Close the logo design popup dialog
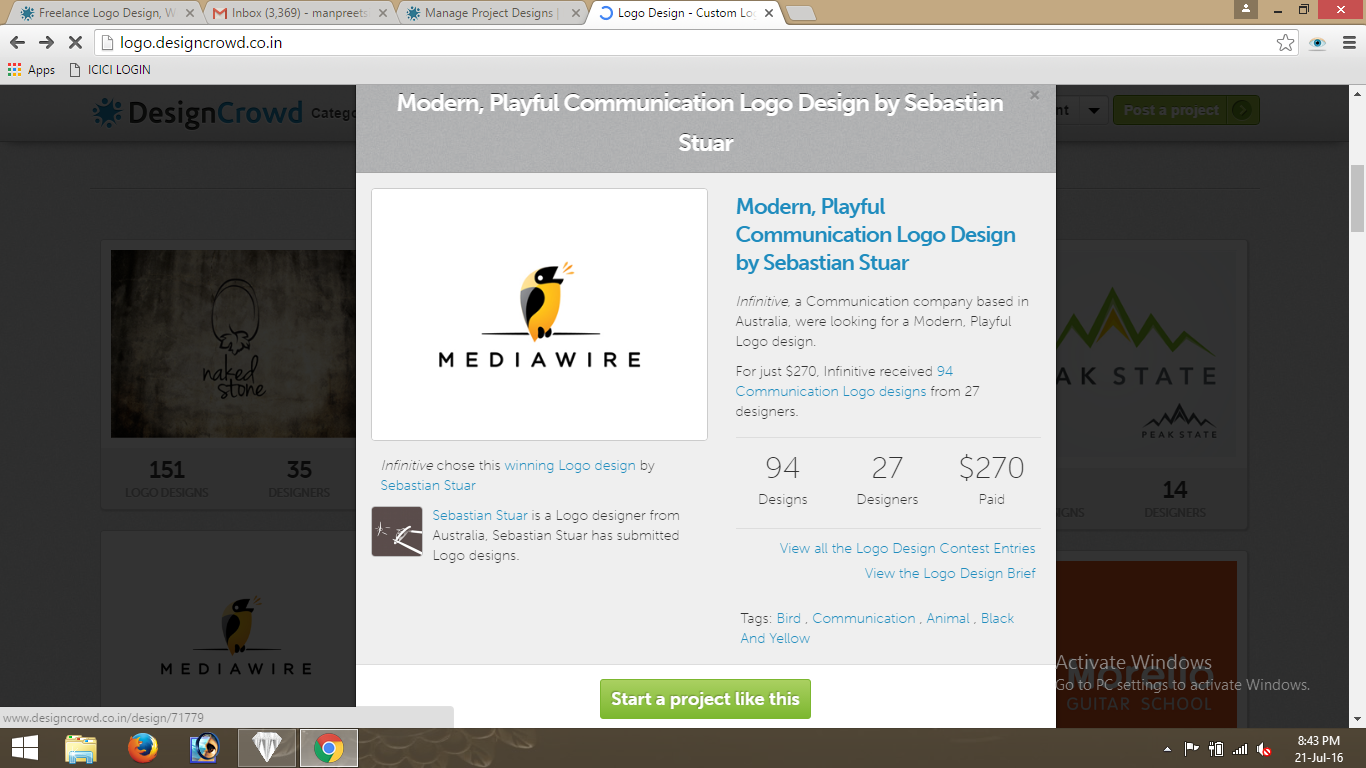The width and height of the screenshot is (1366, 768). tap(1034, 95)
